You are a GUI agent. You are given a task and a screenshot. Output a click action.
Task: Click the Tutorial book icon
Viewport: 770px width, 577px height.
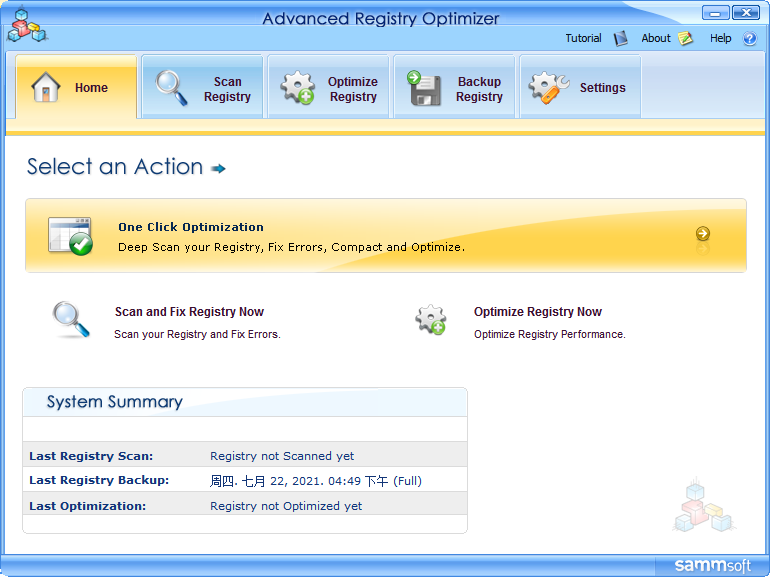(x=621, y=38)
